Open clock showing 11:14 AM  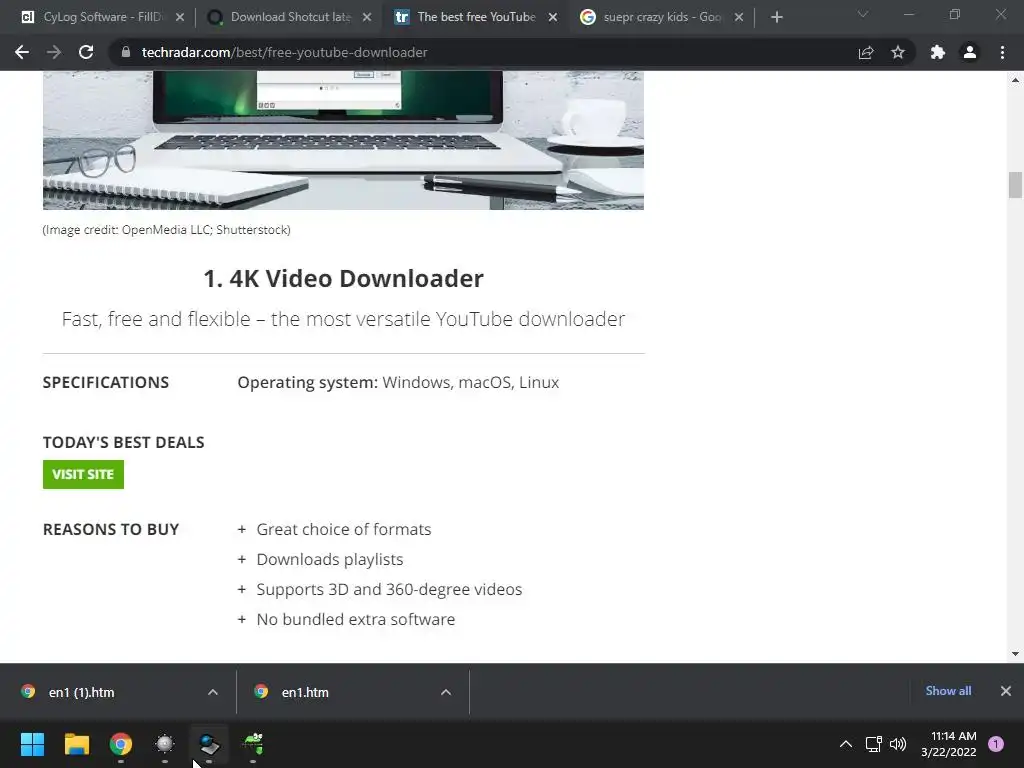point(949,744)
